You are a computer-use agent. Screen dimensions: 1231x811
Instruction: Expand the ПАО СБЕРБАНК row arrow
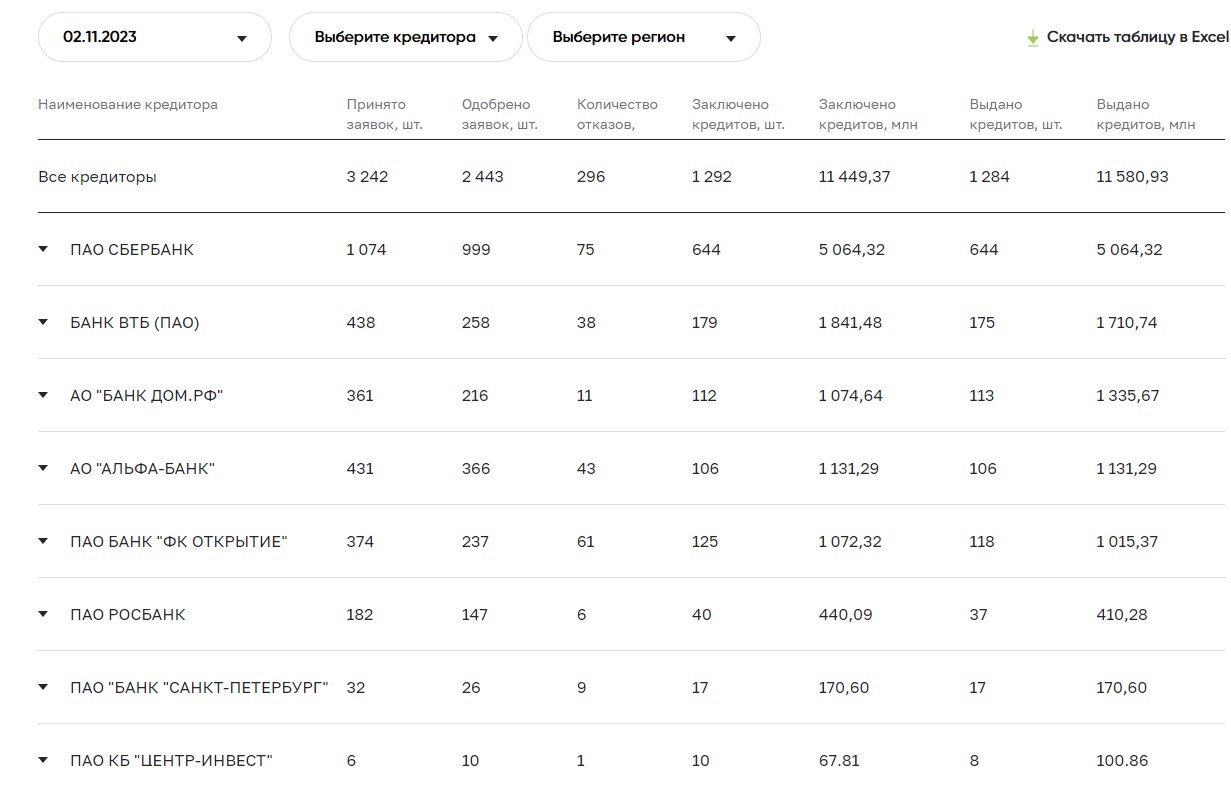pos(43,250)
